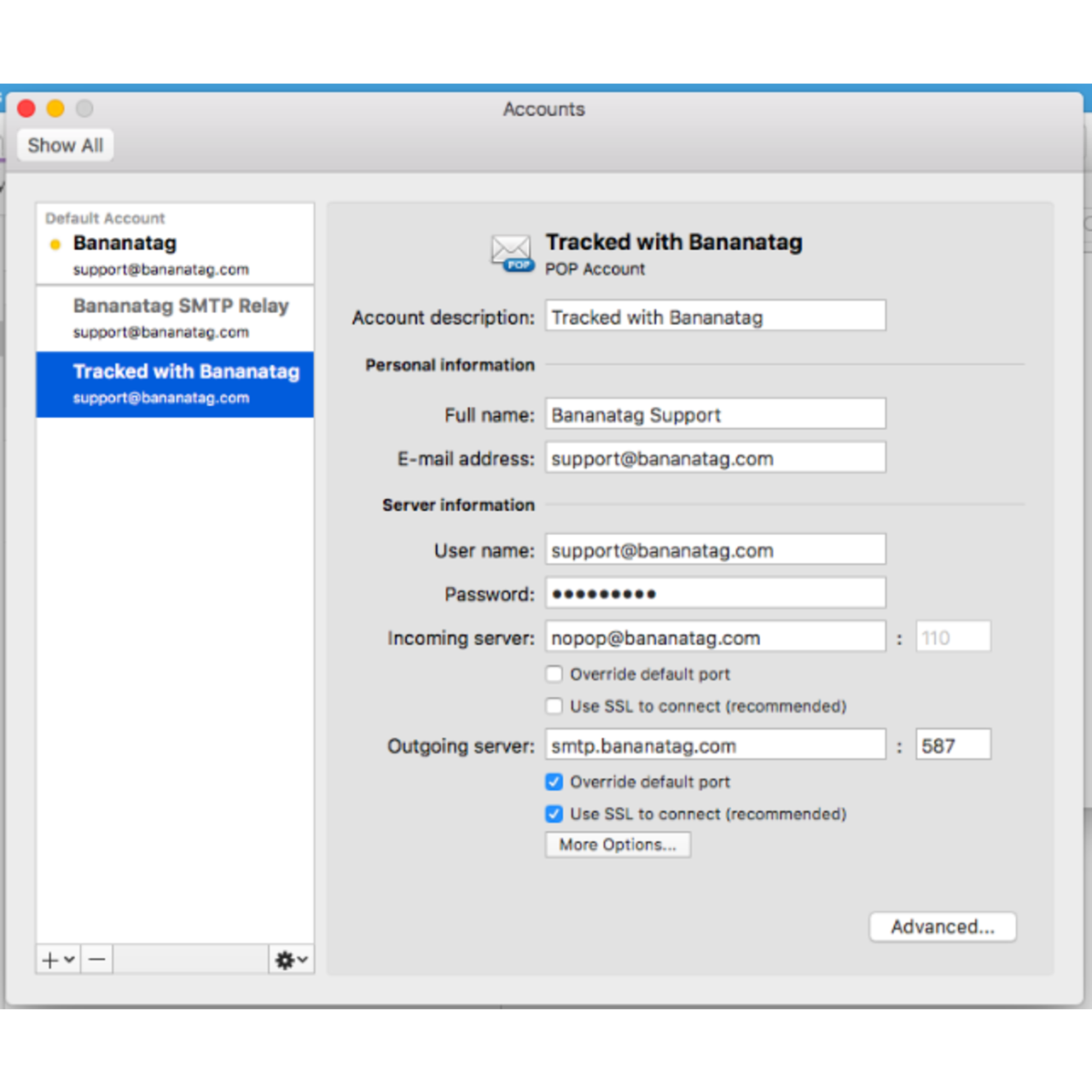Click the User name field

point(716,549)
